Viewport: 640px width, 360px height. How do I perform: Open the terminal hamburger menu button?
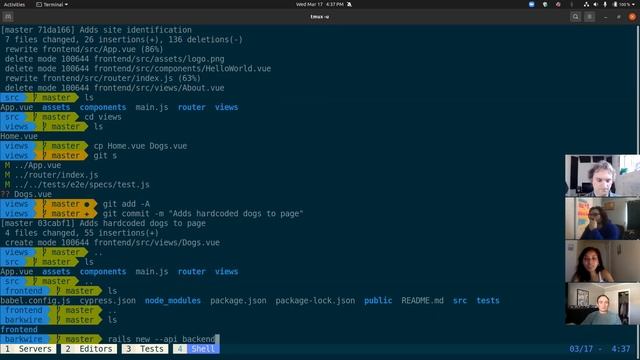[x=589, y=17]
